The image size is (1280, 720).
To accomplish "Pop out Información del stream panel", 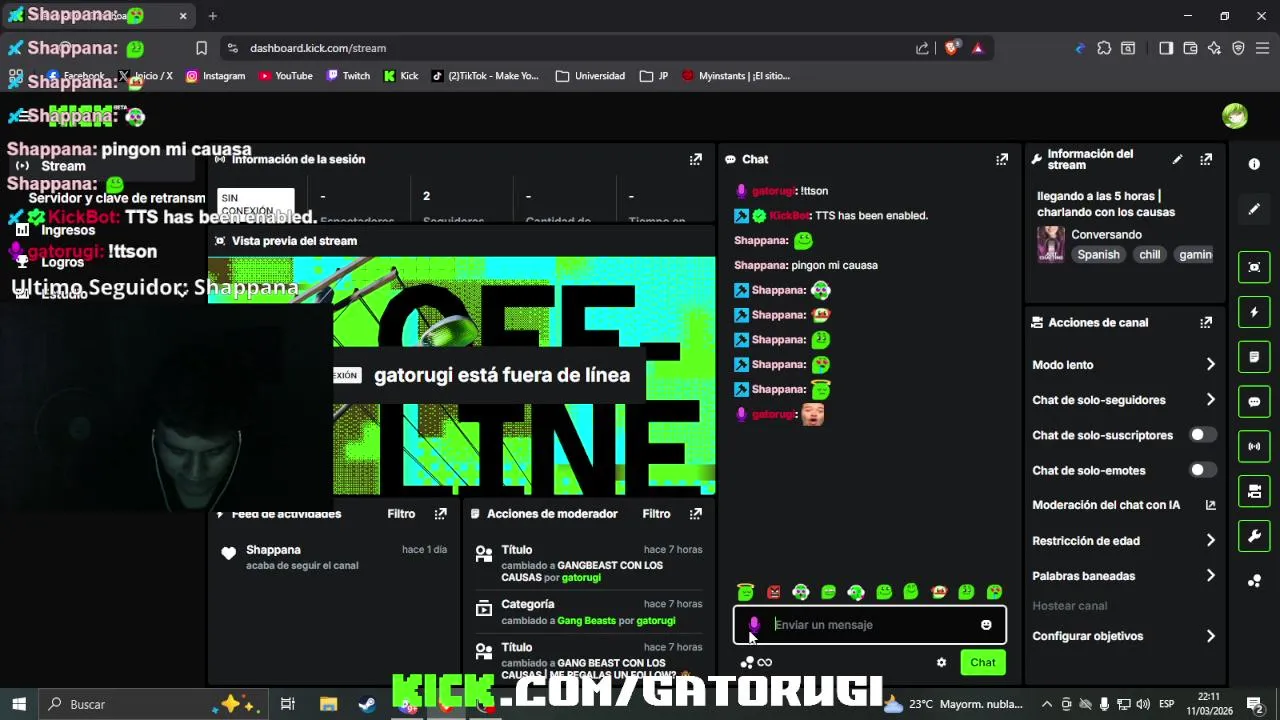I will point(1206,159).
